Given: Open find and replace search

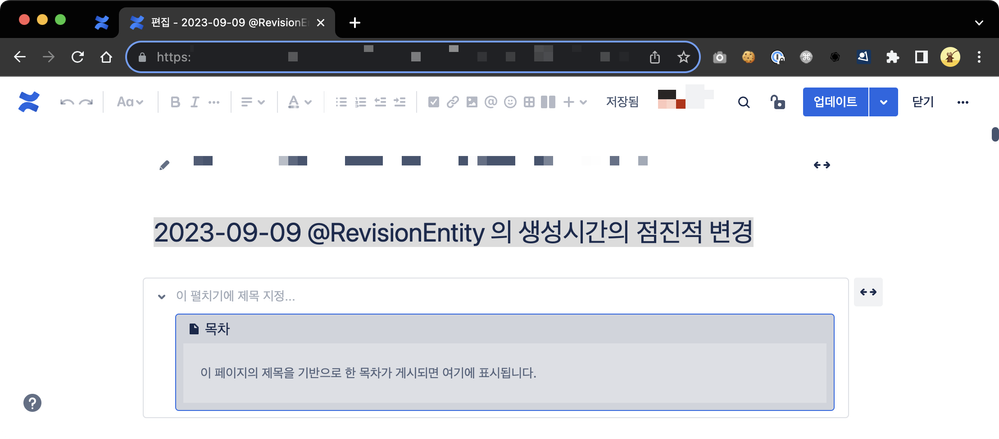Looking at the screenshot, I should pyautogui.click(x=744, y=102).
